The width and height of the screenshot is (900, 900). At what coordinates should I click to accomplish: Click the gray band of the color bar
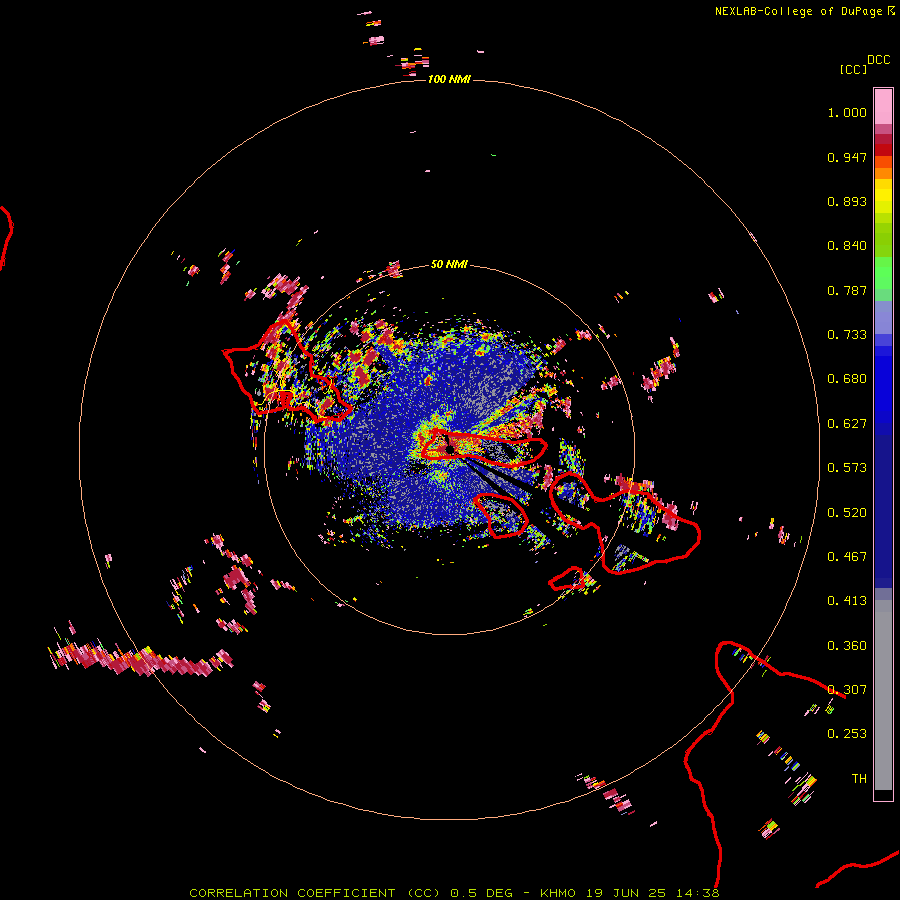coord(883,695)
